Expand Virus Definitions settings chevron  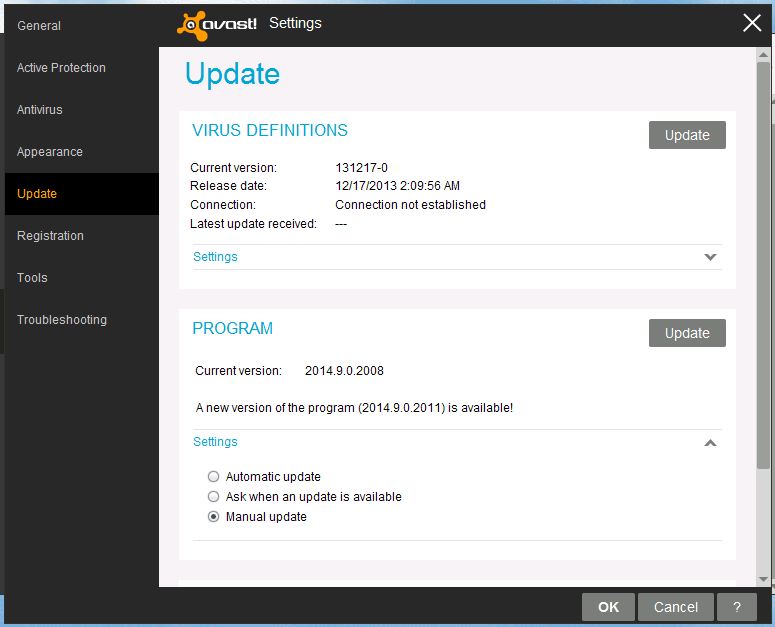coord(710,257)
